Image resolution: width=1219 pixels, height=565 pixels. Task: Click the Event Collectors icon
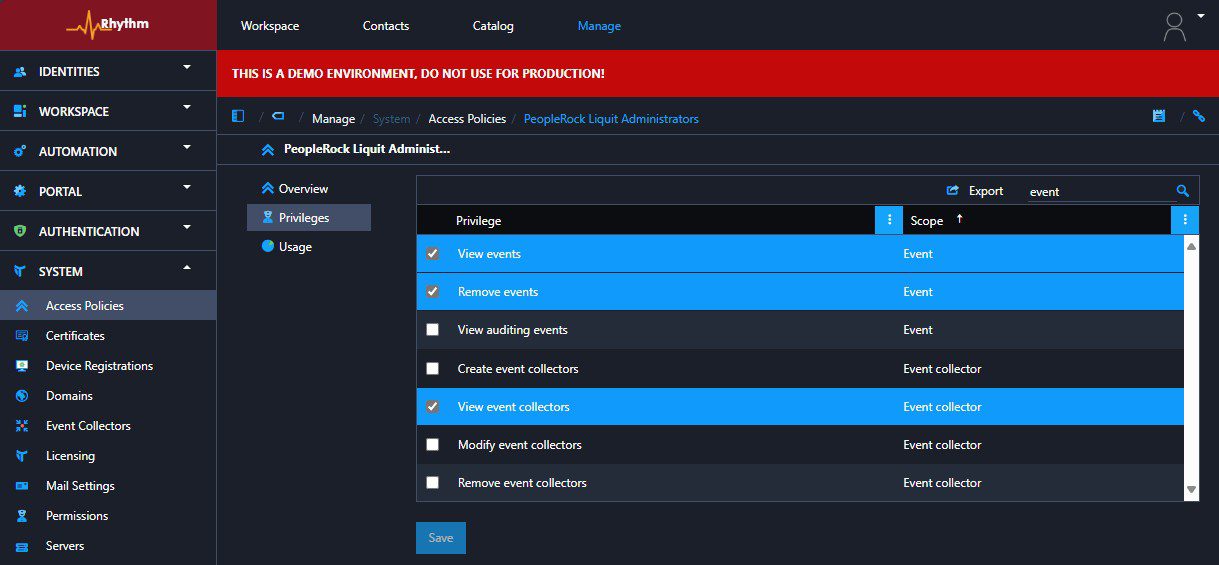pos(22,426)
